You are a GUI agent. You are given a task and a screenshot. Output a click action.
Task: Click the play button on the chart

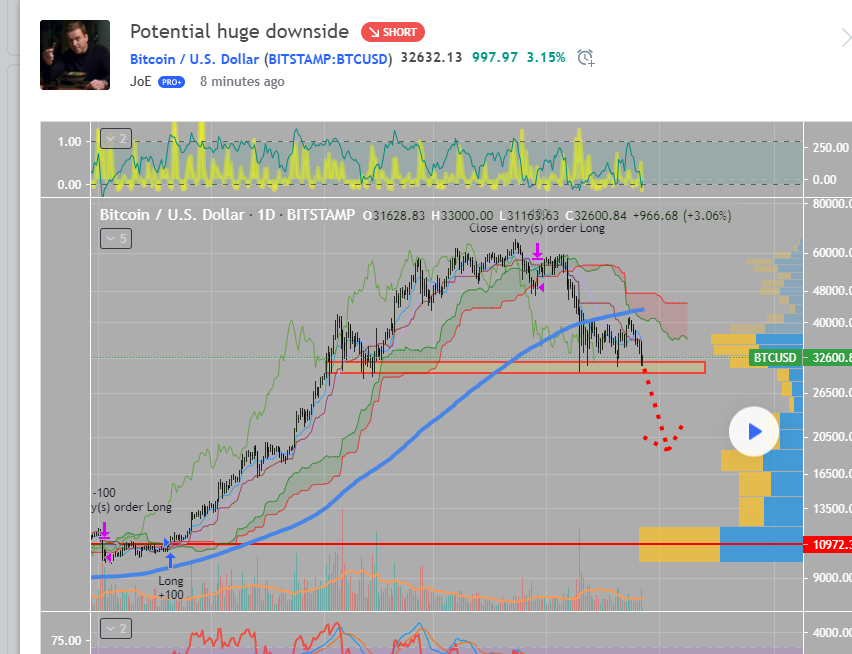(x=754, y=432)
